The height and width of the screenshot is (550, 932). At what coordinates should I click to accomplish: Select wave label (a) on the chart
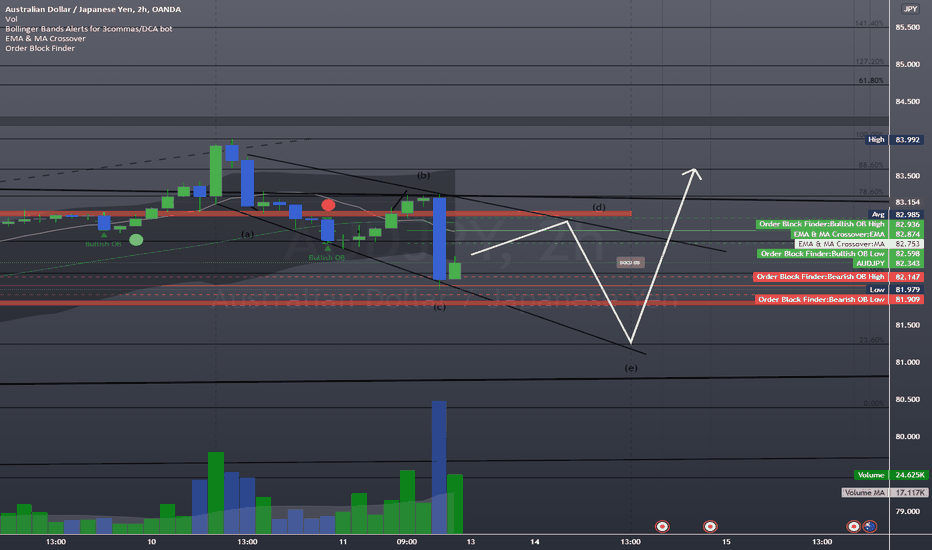click(248, 234)
